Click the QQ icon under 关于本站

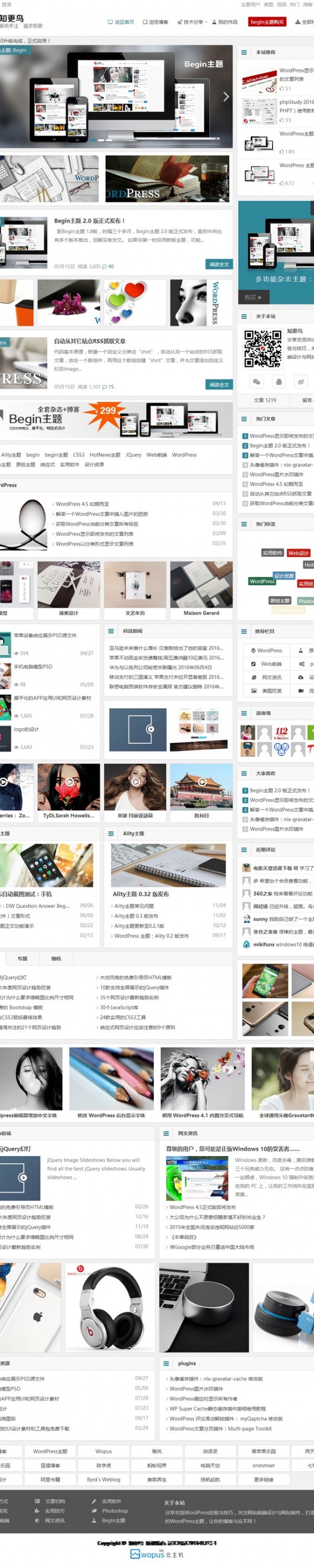[x=279, y=382]
